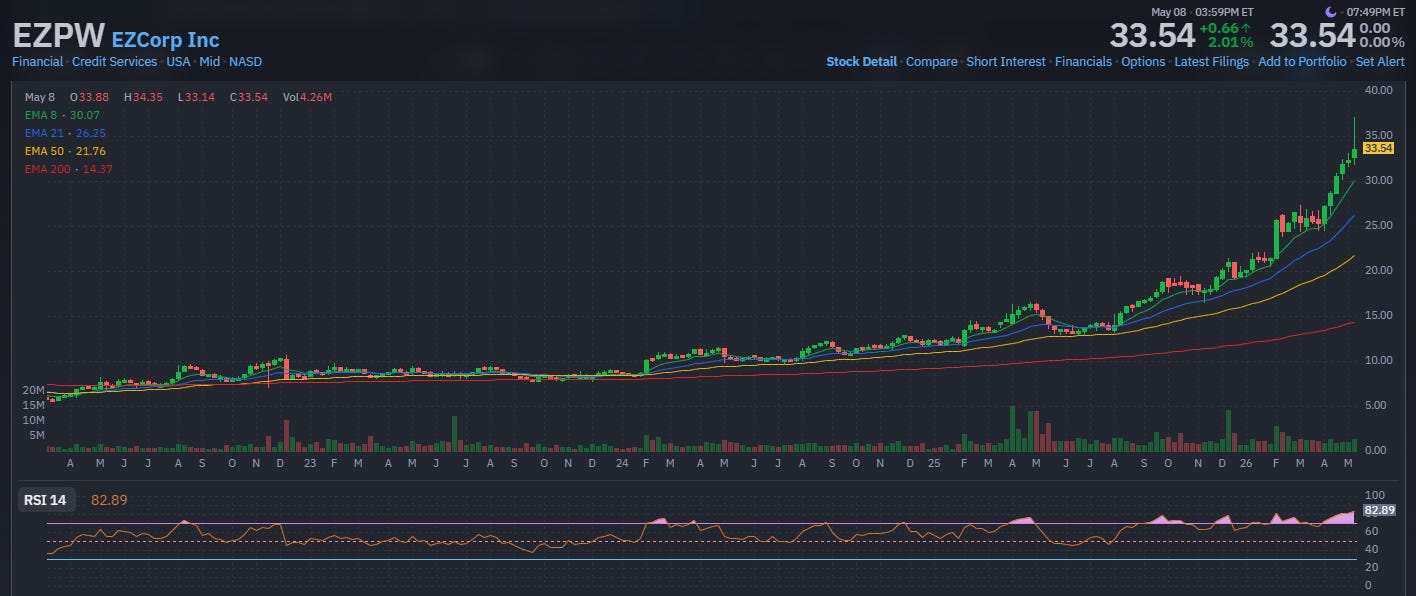The height and width of the screenshot is (596, 1416).
Task: Click the EMA 50 legend entry
Action: click(x=65, y=151)
